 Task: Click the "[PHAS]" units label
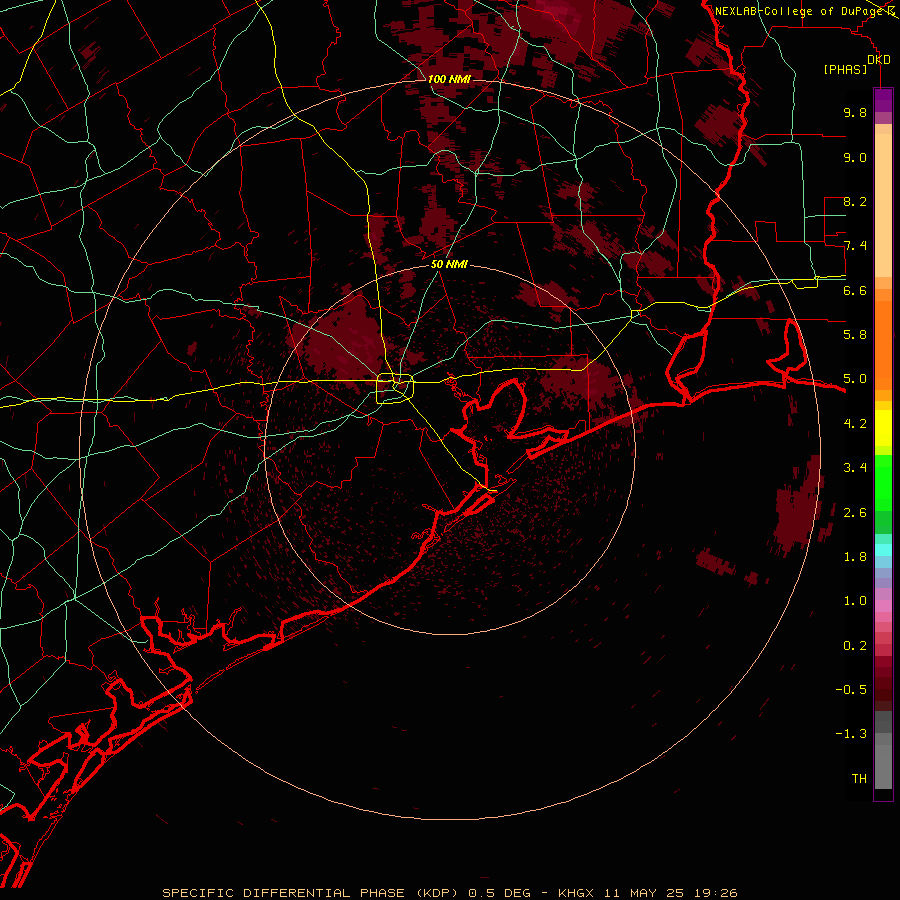[845, 70]
